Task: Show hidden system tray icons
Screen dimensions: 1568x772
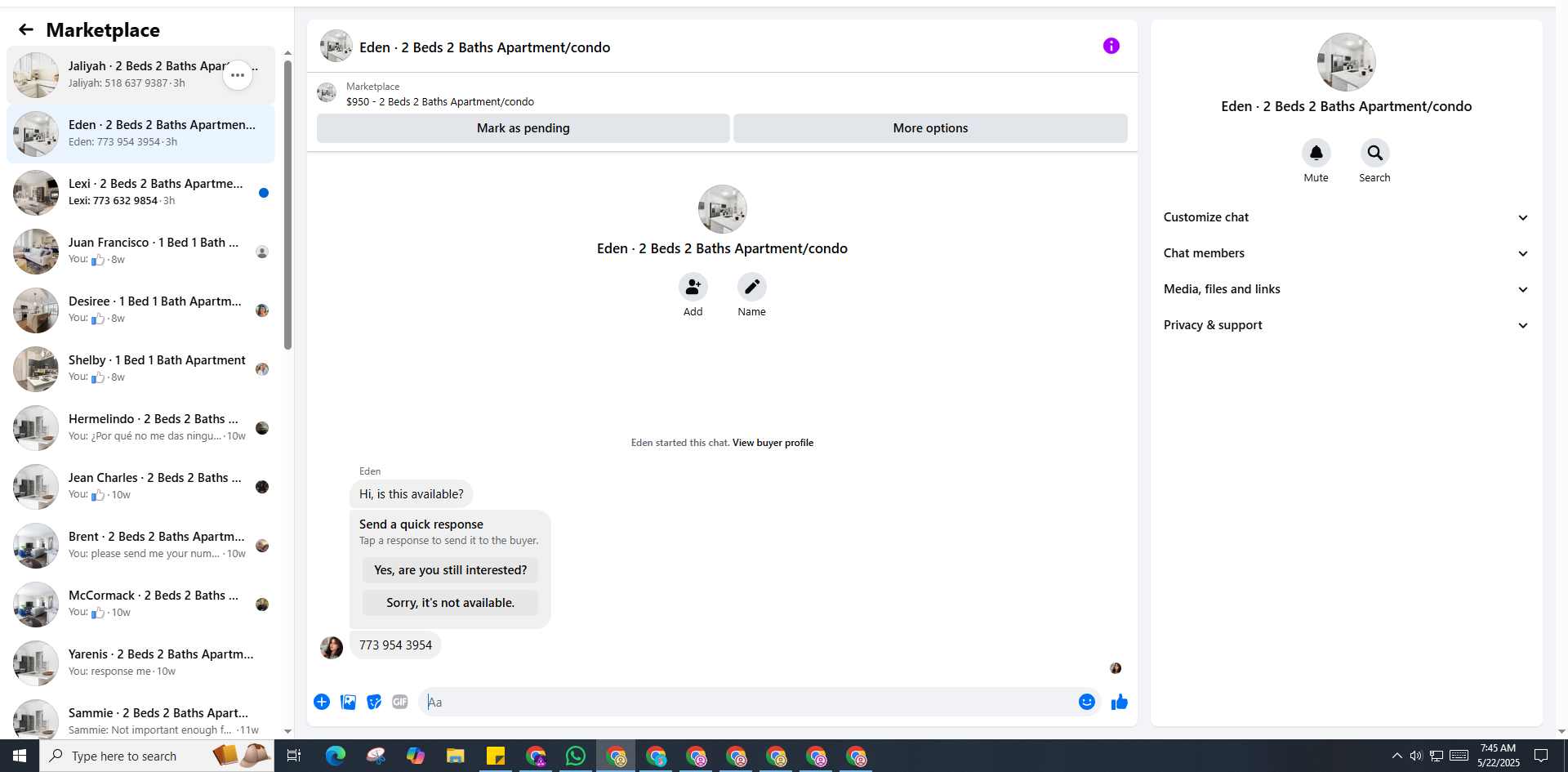Action: (x=1396, y=756)
